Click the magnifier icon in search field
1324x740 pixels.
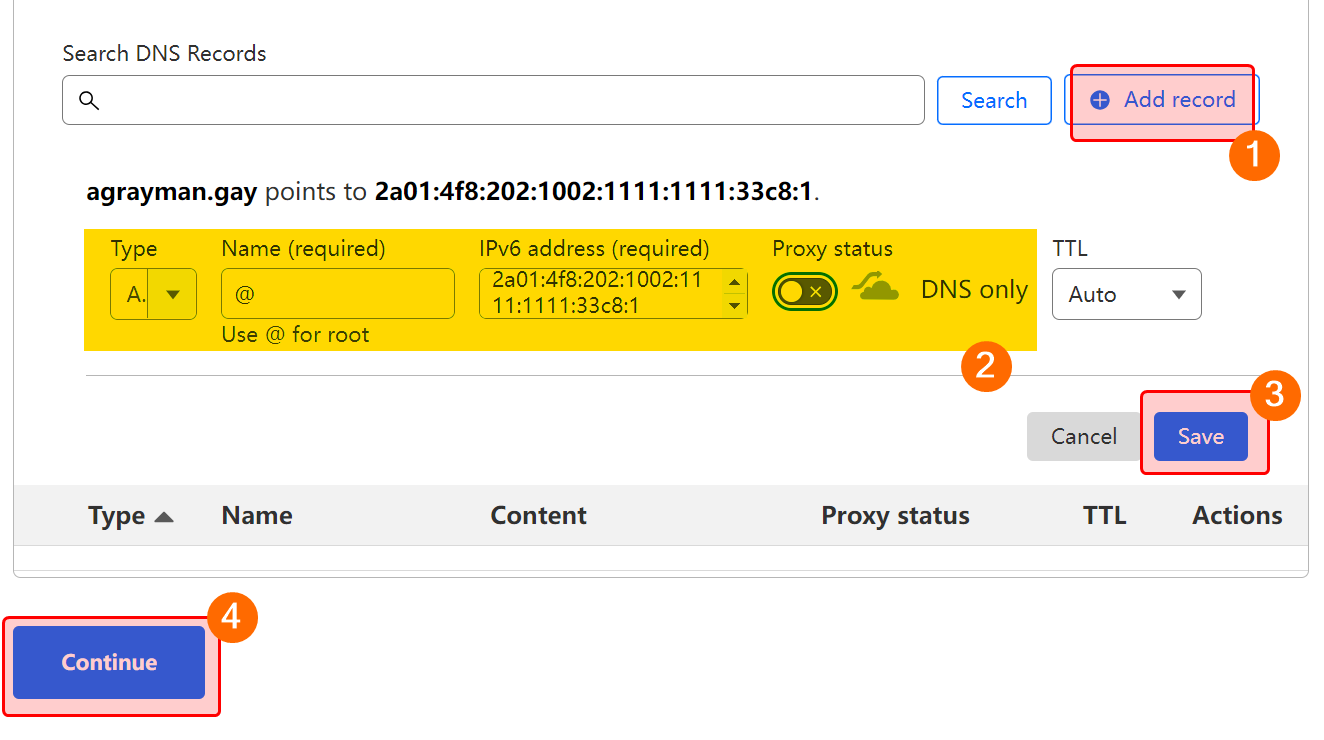[89, 100]
